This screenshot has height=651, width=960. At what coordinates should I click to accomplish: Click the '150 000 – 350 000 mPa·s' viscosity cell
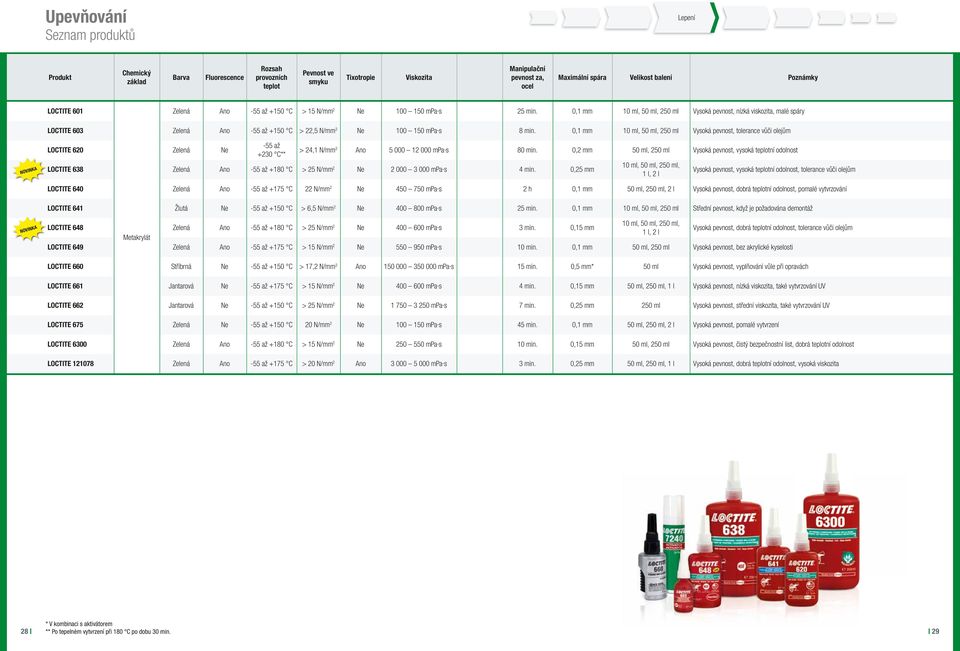click(x=419, y=267)
